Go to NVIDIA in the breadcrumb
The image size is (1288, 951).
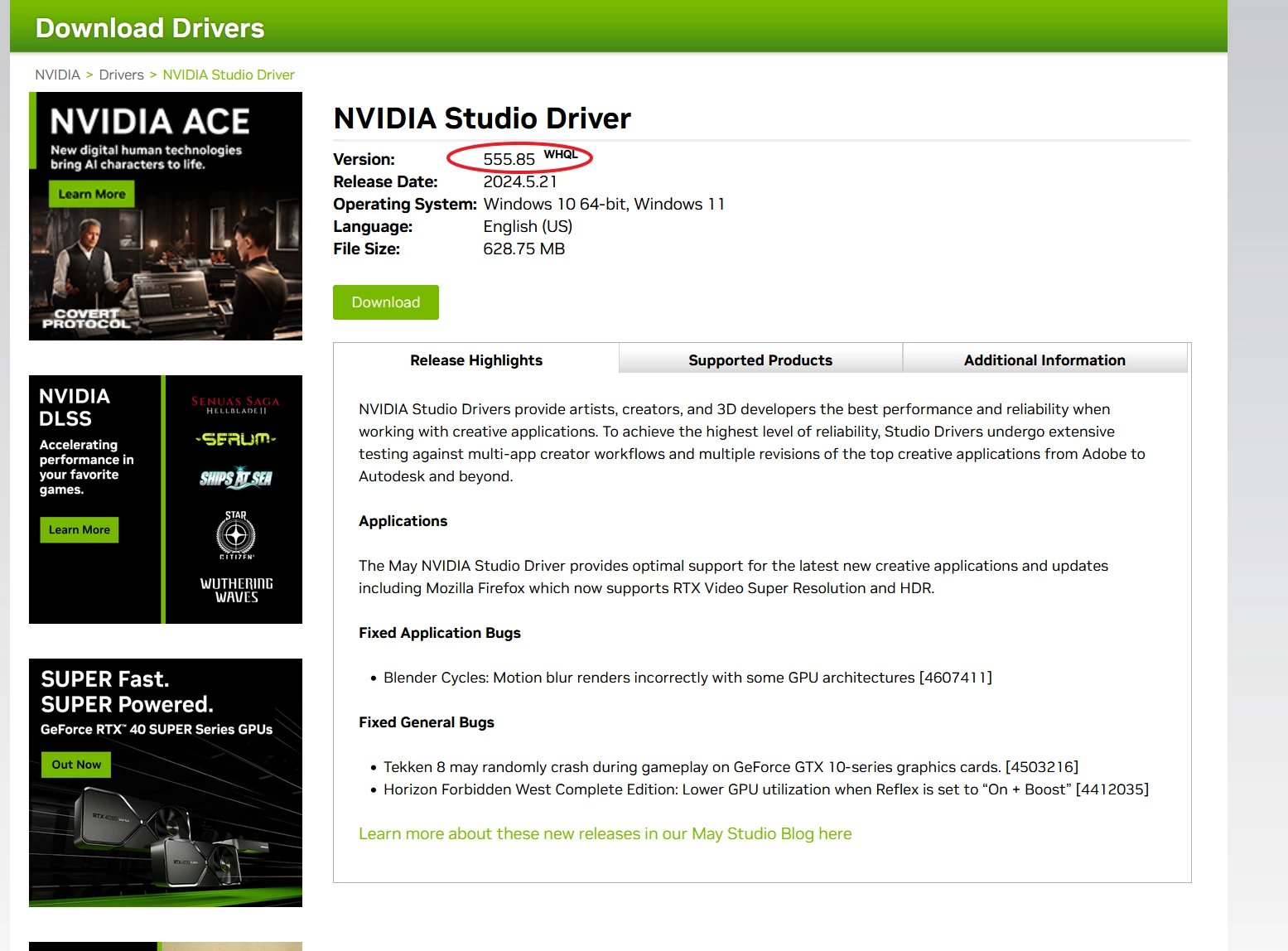pos(57,75)
